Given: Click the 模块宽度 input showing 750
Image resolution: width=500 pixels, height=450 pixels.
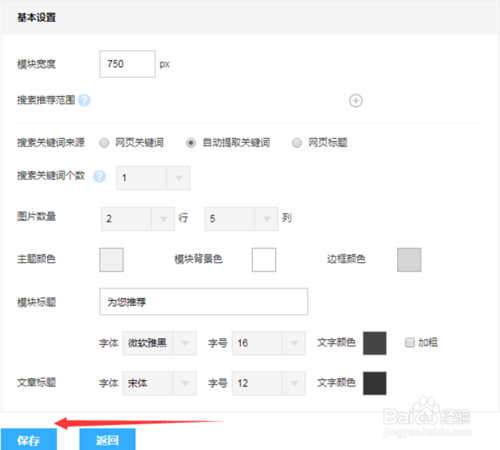Looking at the screenshot, I should pos(127,64).
